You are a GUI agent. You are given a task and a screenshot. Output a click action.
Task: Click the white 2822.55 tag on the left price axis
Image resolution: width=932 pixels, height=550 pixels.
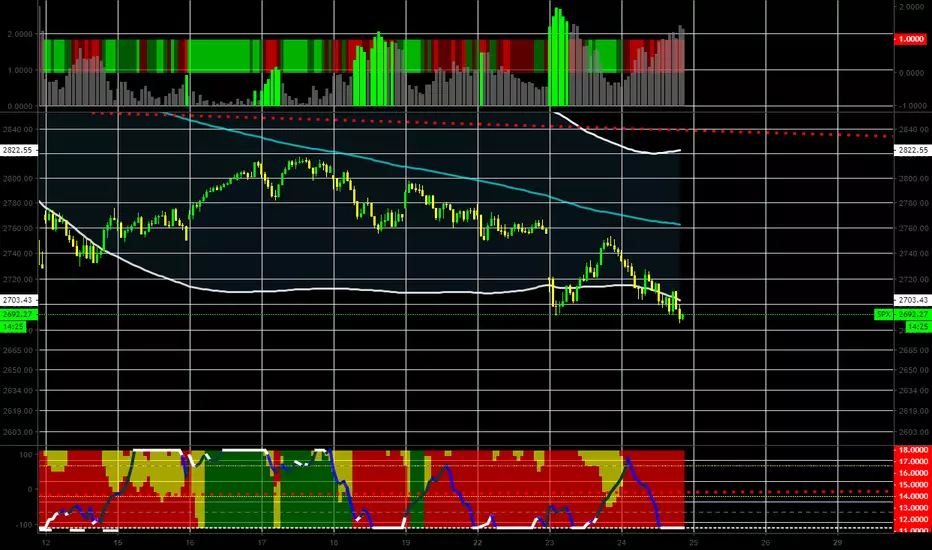click(18, 150)
